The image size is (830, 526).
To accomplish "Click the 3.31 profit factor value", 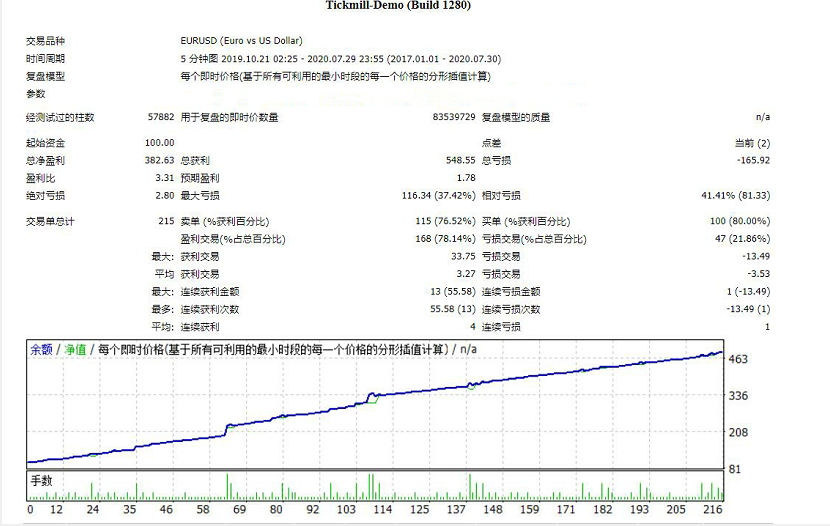I will pos(165,178).
